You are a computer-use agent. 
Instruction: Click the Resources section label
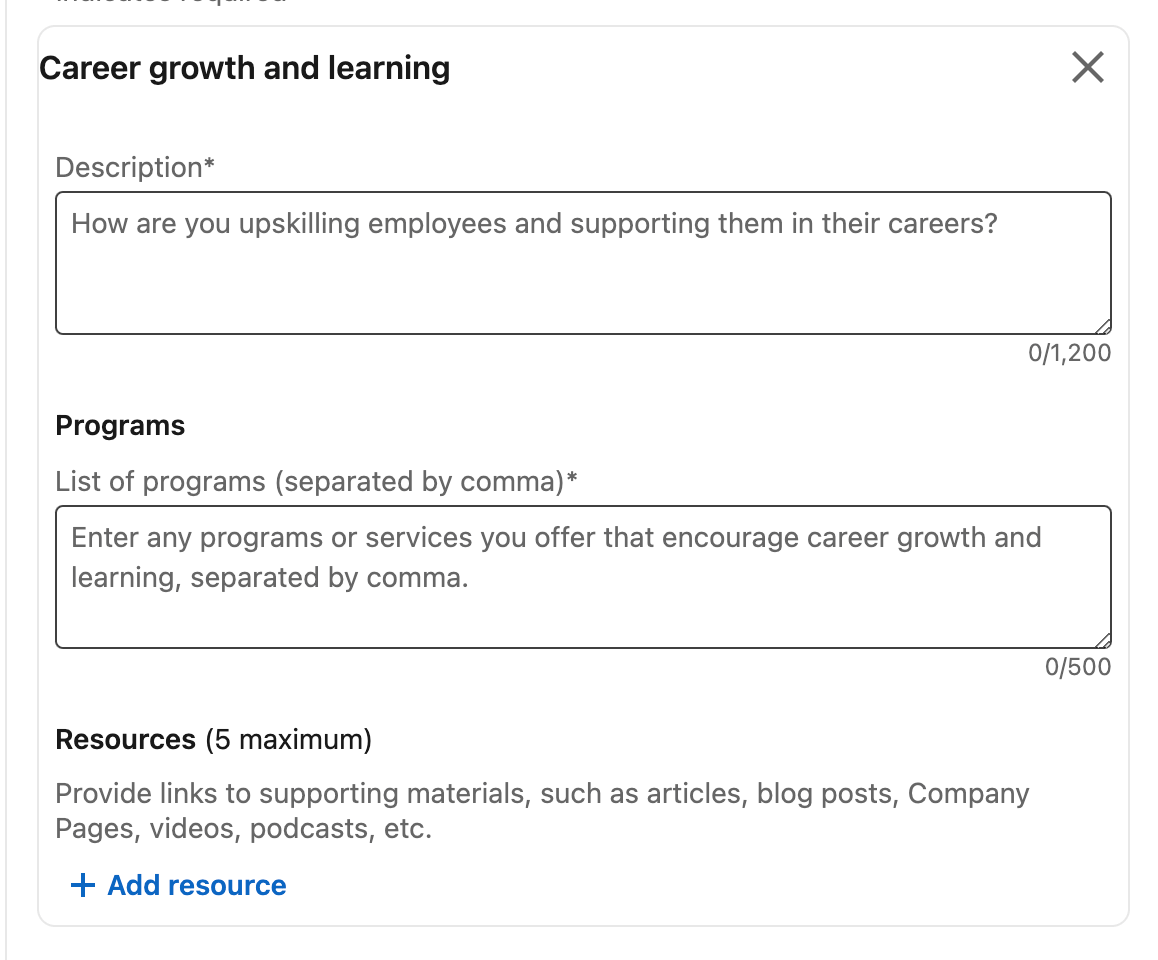click(124, 740)
